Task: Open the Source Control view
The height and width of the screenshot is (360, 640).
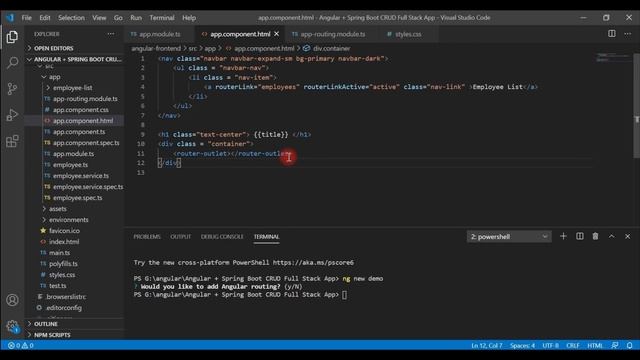Action: 12,89
